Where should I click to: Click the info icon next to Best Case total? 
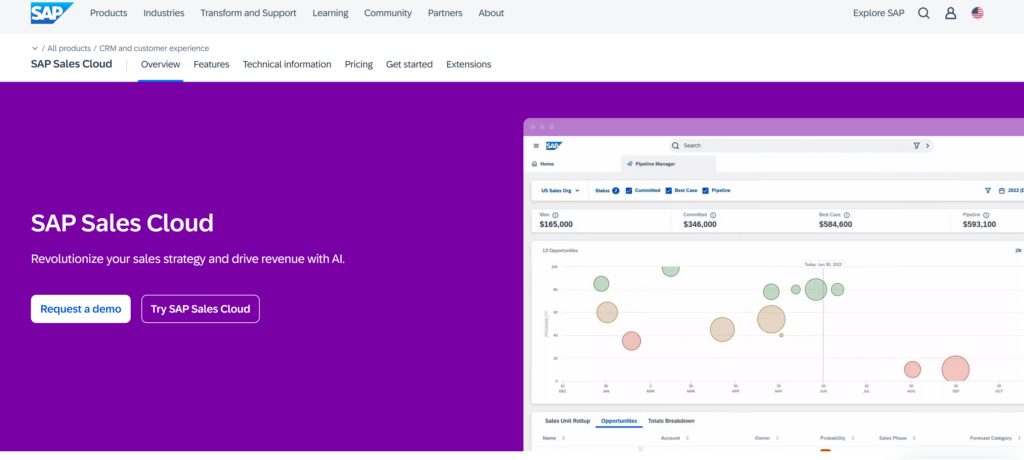pyautogui.click(x=846, y=215)
